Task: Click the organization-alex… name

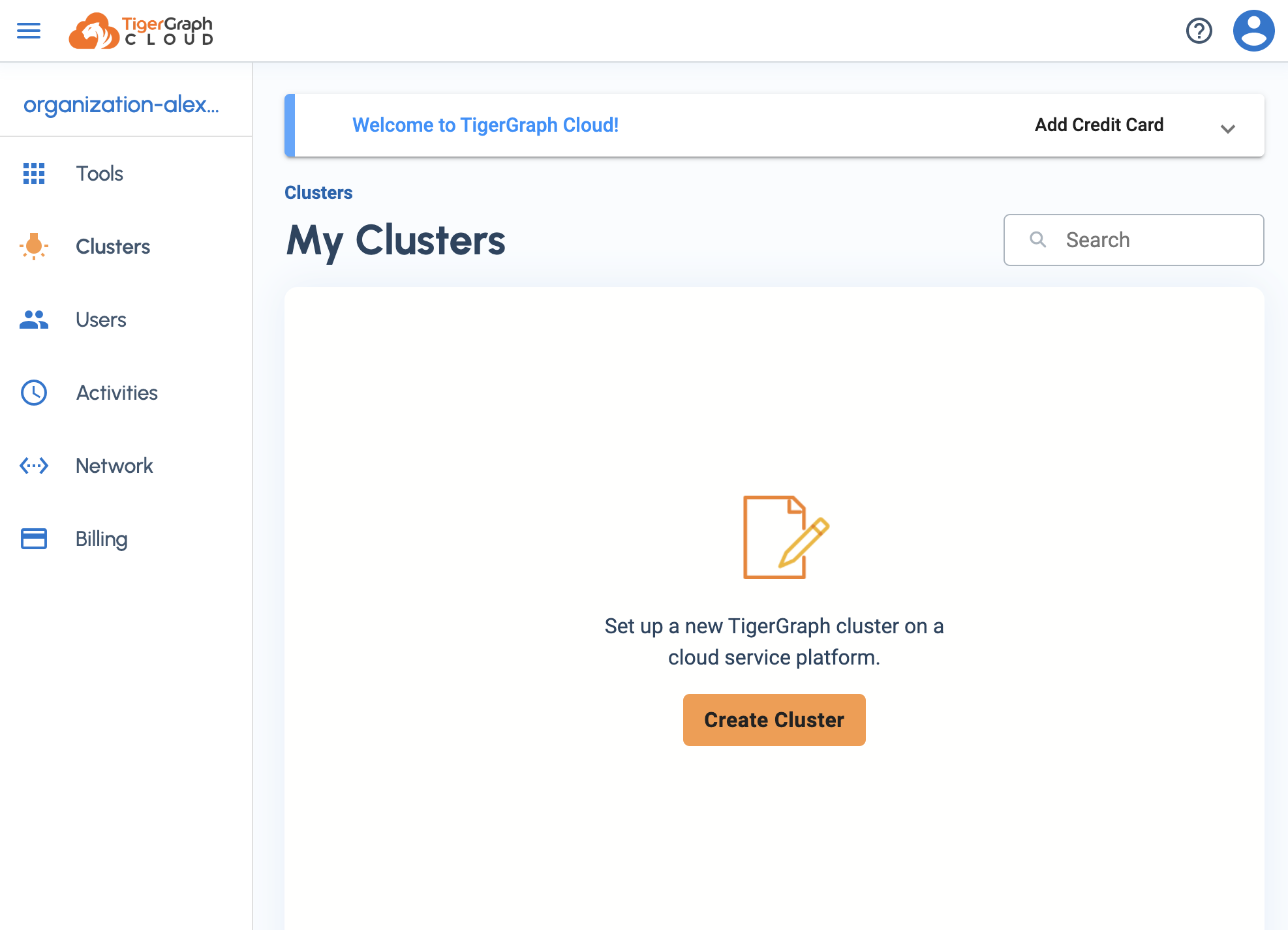Action: click(x=121, y=104)
